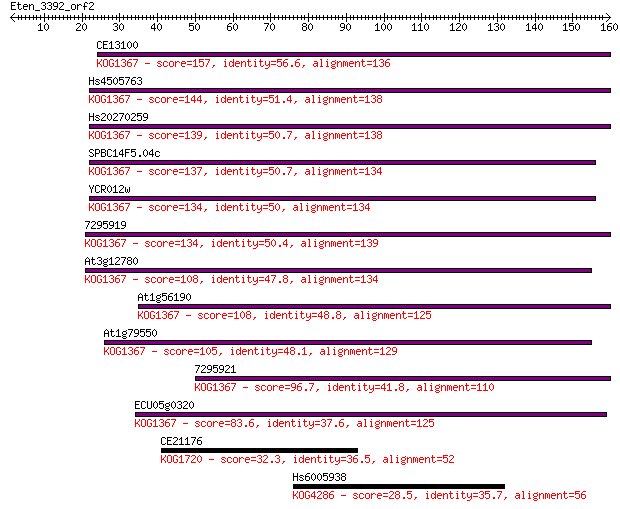Screen dimensions: 620x509
Task: Open the ECU05g0320 hit label
Action: pyautogui.click(x=164, y=405)
